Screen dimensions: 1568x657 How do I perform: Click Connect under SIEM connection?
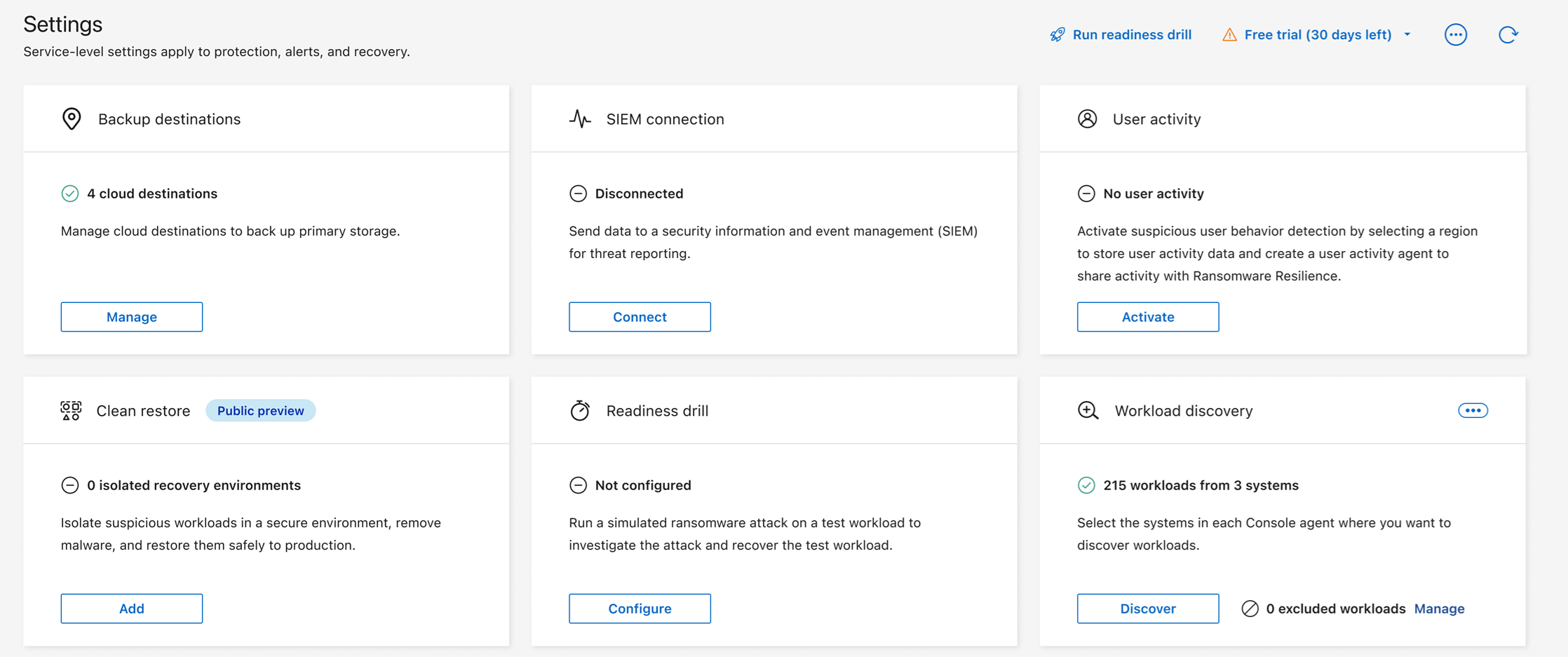click(639, 316)
